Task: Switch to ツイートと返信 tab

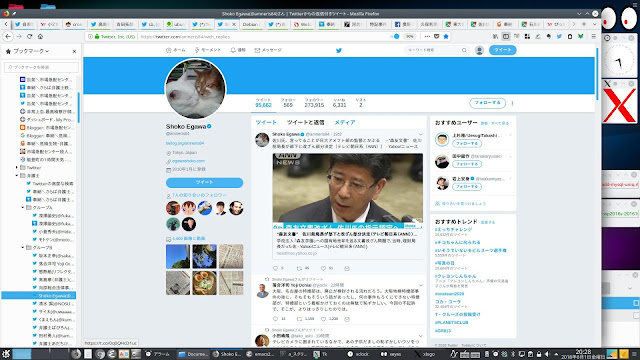Action: pyautogui.click(x=305, y=122)
